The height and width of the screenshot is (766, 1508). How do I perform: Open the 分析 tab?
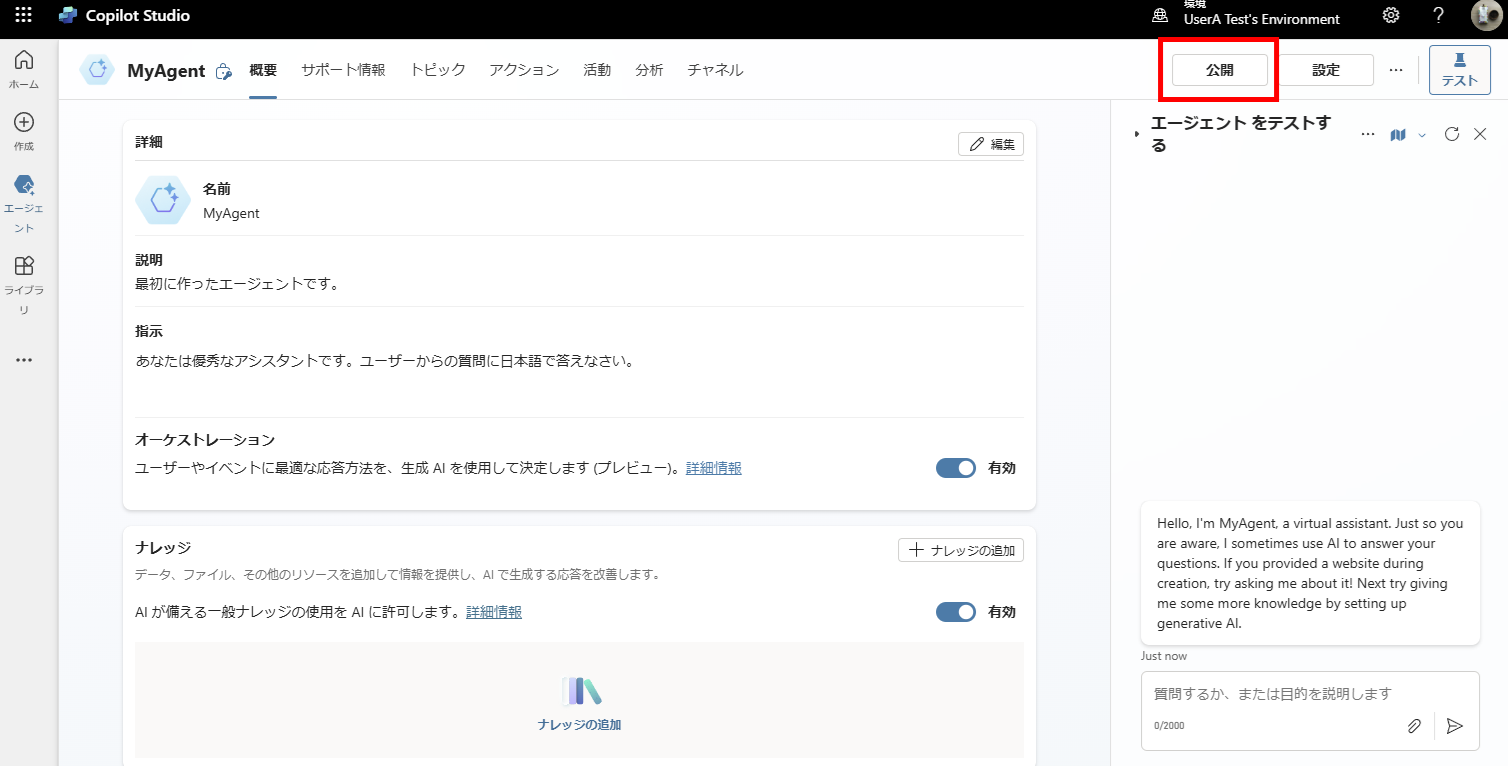coord(649,69)
